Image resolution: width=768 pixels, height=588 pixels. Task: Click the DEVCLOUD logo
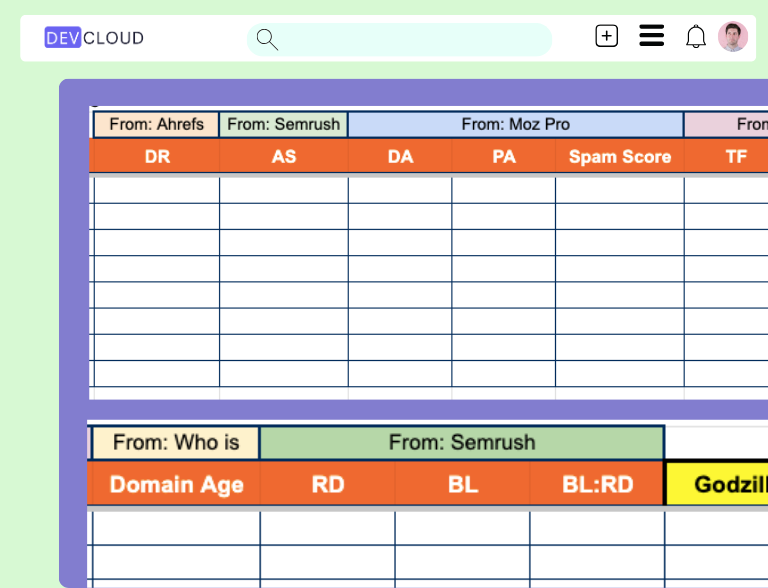coord(94,38)
